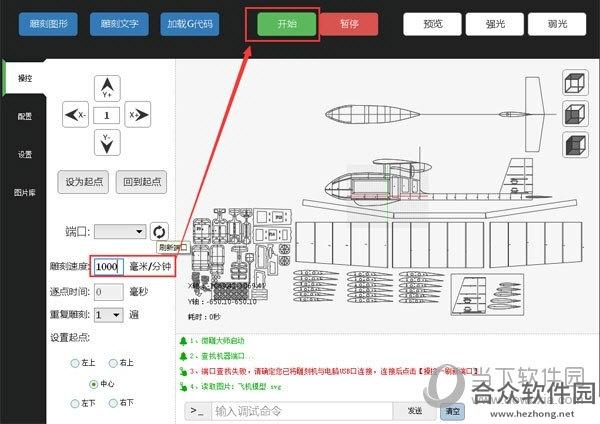The image size is (600, 424).
Task: Click the 回到起点 button
Action: [x=142, y=182]
